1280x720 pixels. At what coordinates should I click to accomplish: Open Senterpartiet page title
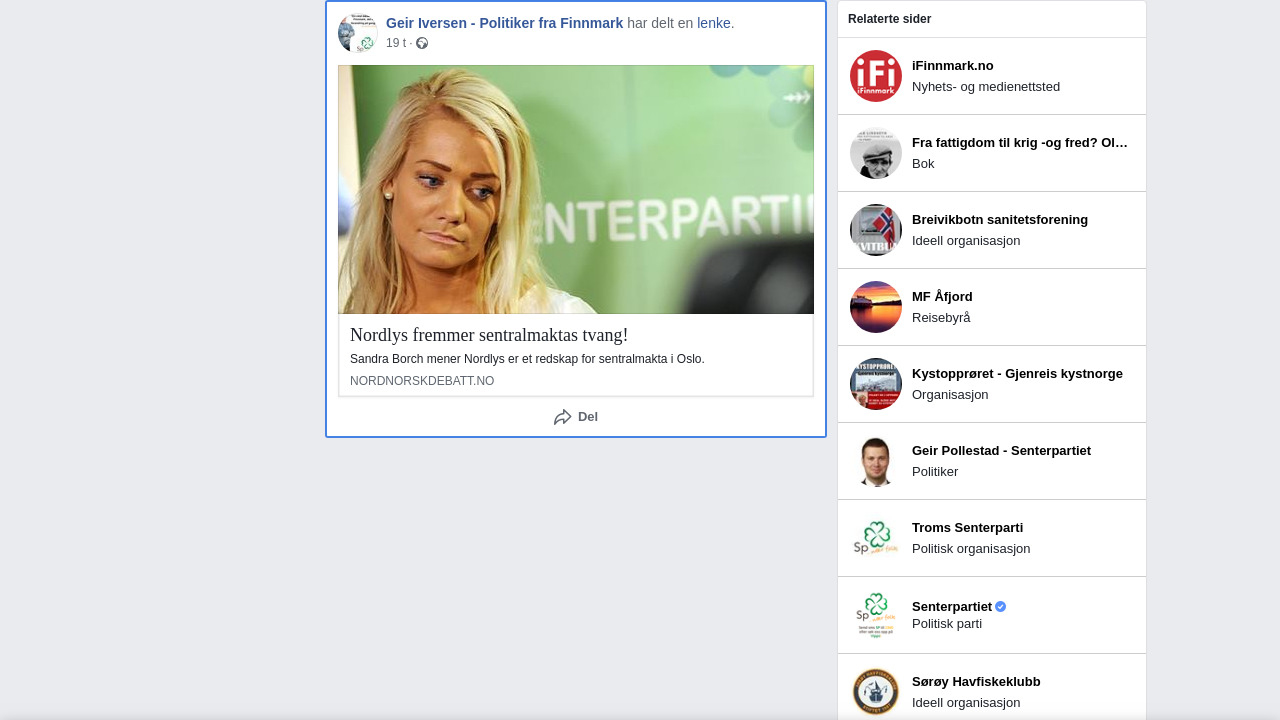(x=952, y=607)
